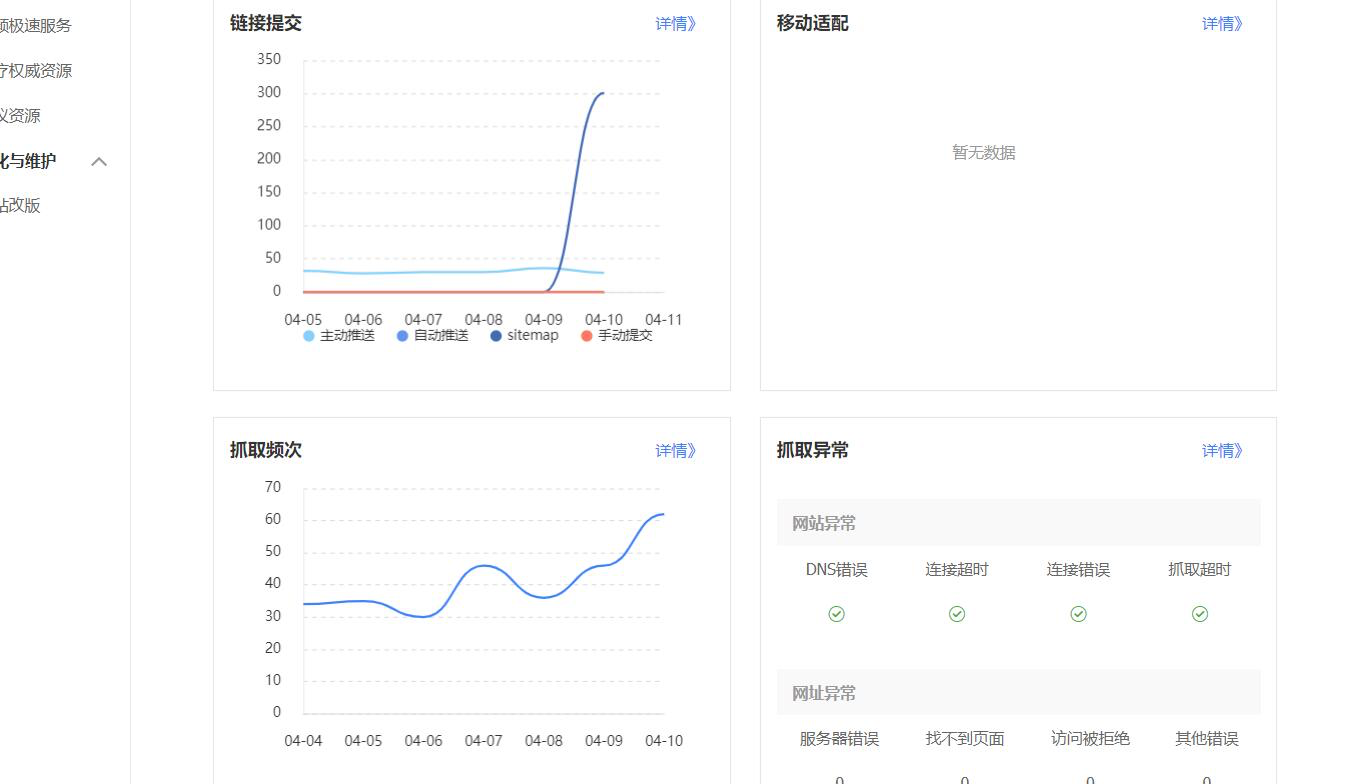Click the 找不到页面 label
This screenshot has height=784, width=1357.
[x=965, y=739]
